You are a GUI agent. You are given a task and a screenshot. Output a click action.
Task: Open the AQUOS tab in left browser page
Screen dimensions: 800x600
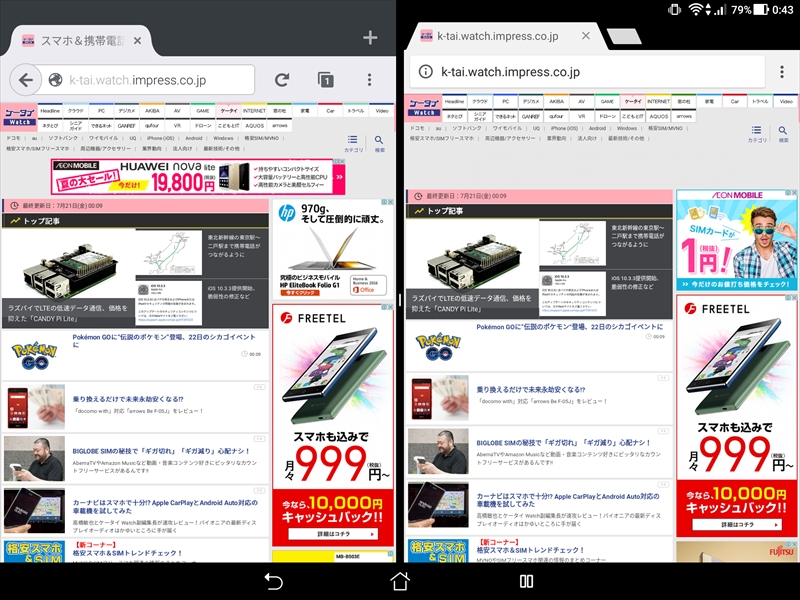pyautogui.click(x=254, y=126)
